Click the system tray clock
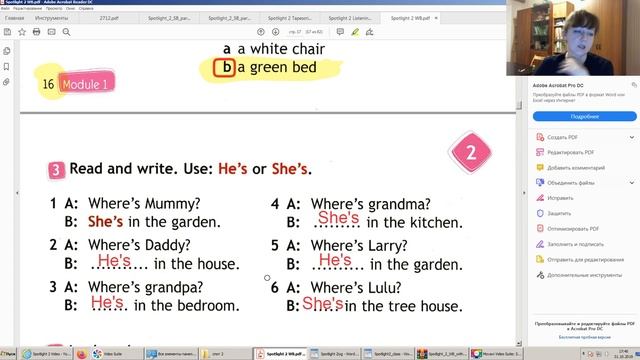This screenshot has height=360, width=640. (x=623, y=353)
